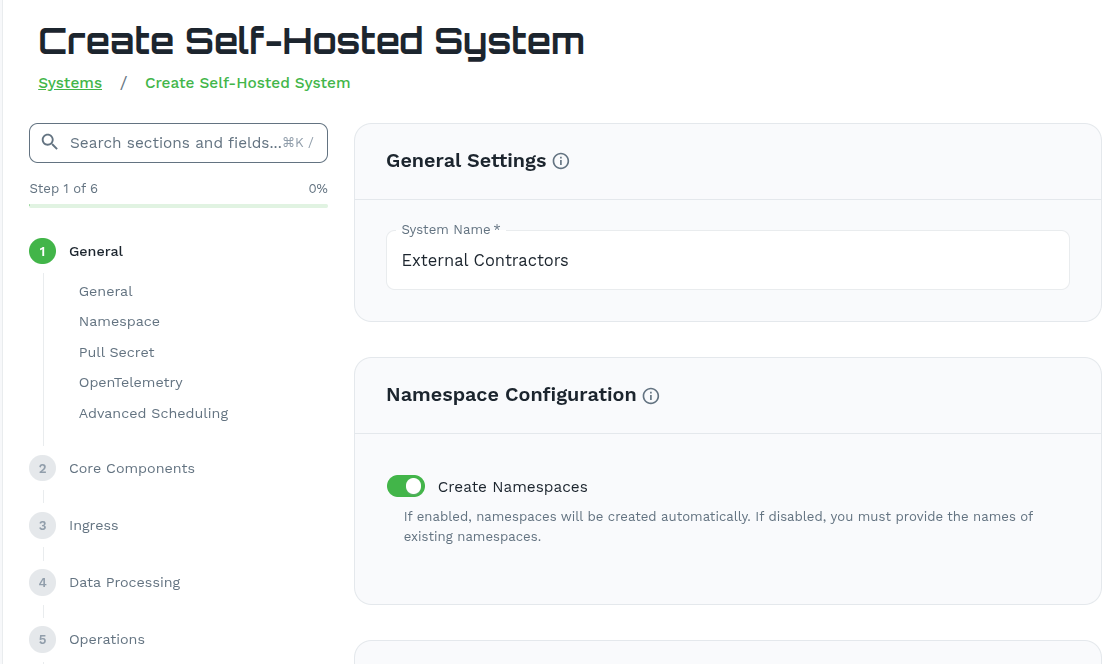Open General Settings info icon
Viewport: 1118px width, 664px height.
pyautogui.click(x=561, y=161)
